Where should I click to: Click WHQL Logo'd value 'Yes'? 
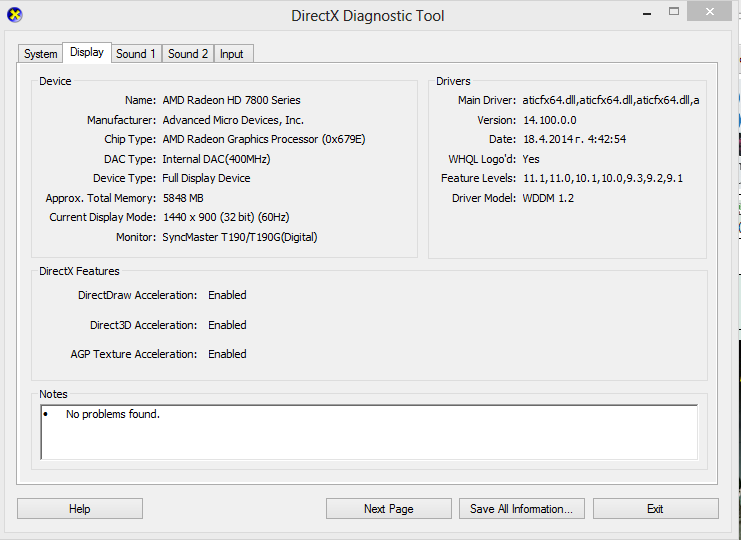531,159
